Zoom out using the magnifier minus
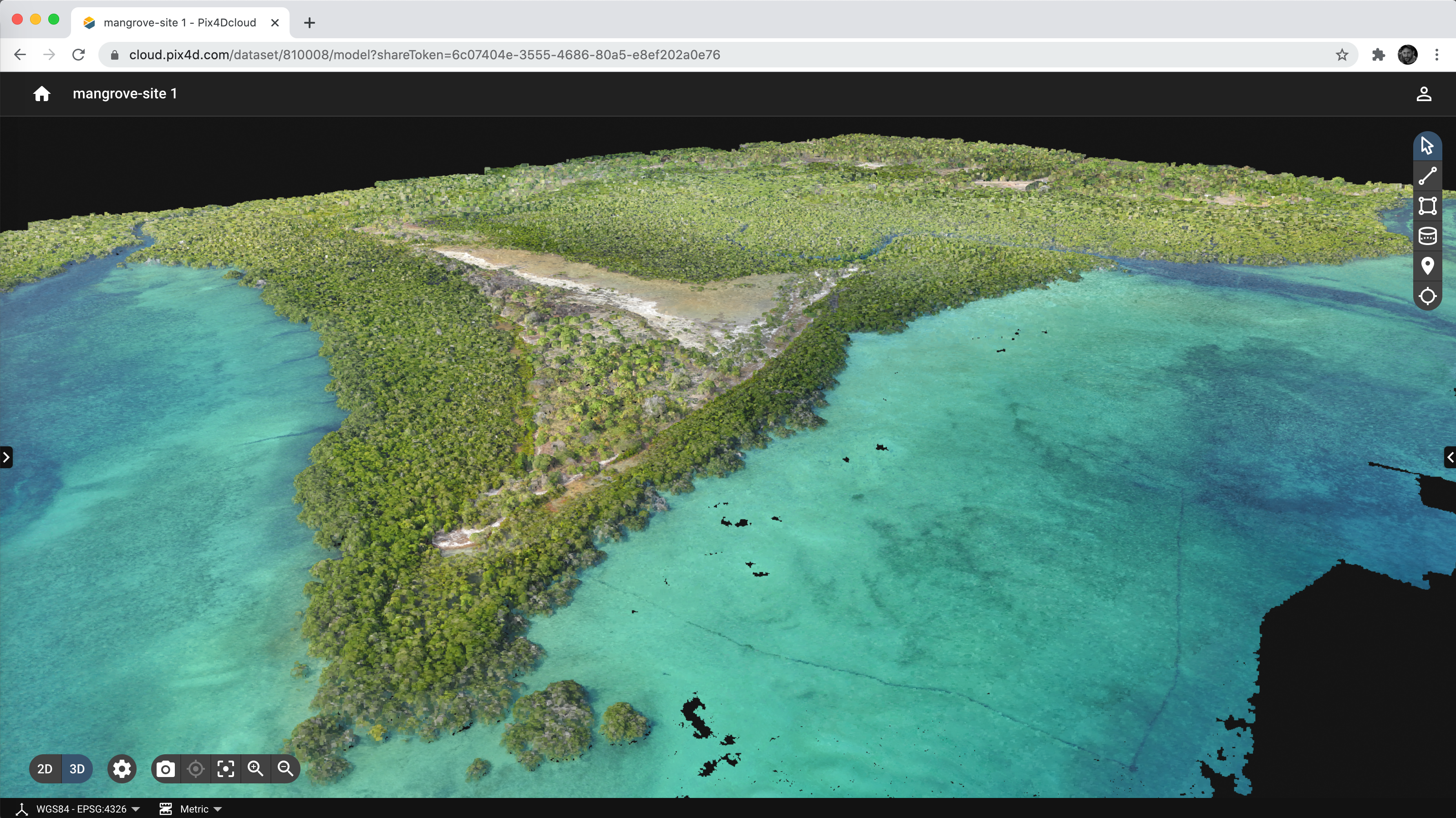Viewport: 1456px width, 818px height. click(x=285, y=769)
